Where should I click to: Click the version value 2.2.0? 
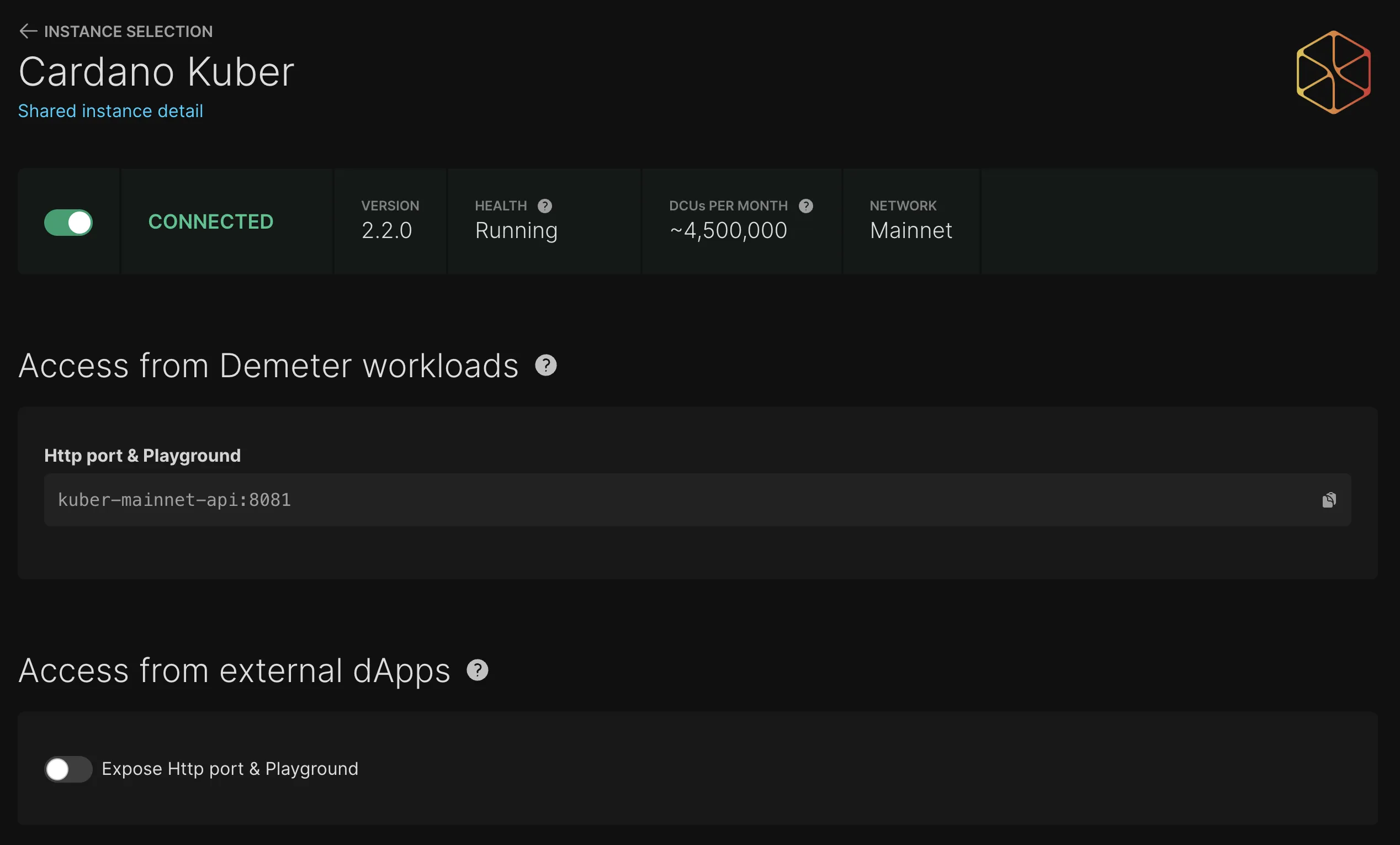(386, 231)
